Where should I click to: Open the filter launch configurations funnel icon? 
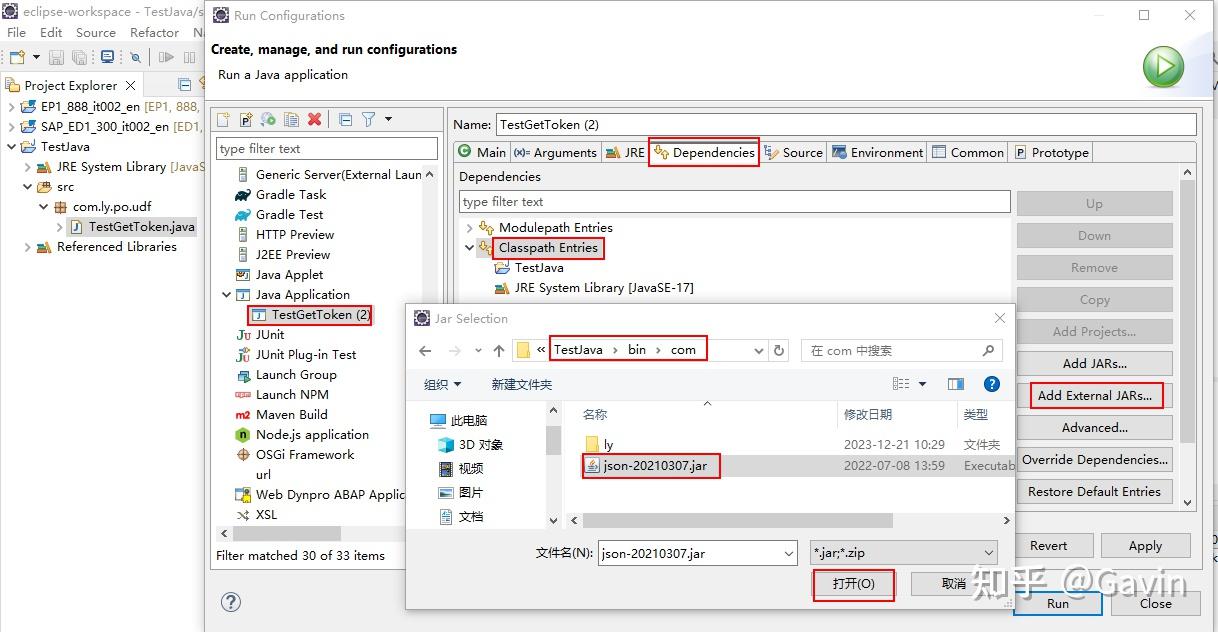(x=369, y=119)
